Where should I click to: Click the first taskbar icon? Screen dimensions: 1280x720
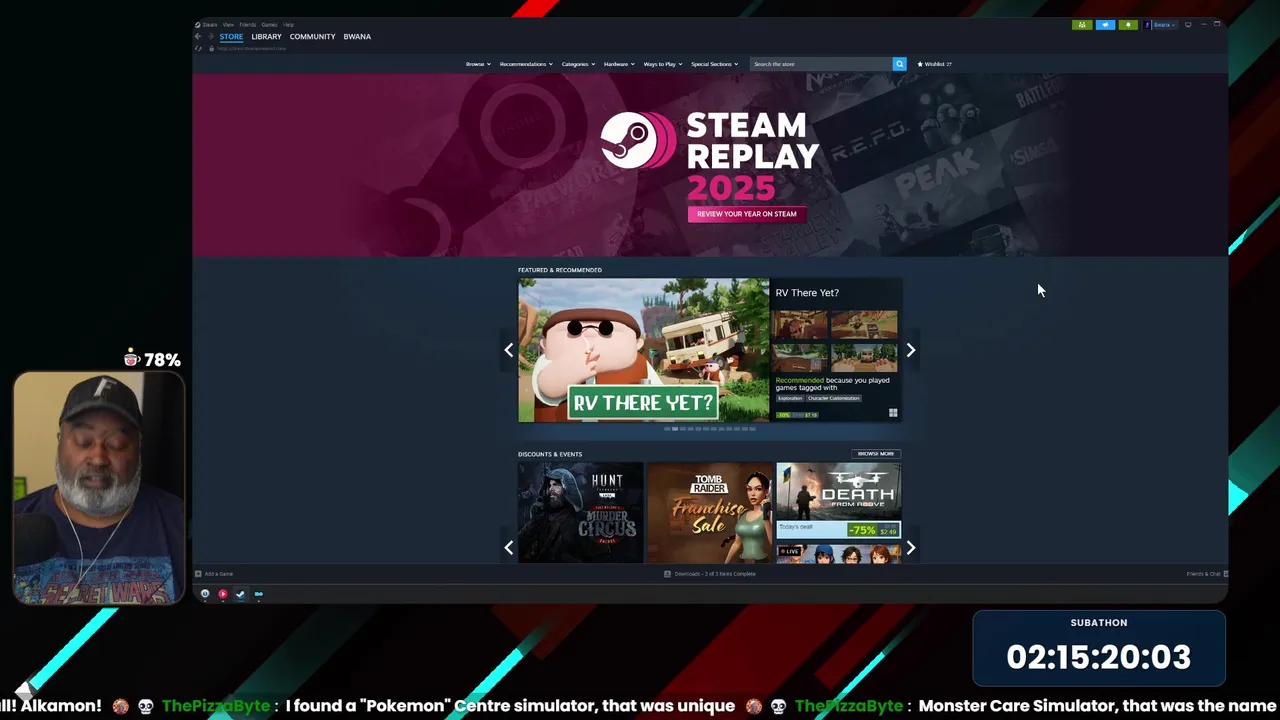[x=205, y=594]
